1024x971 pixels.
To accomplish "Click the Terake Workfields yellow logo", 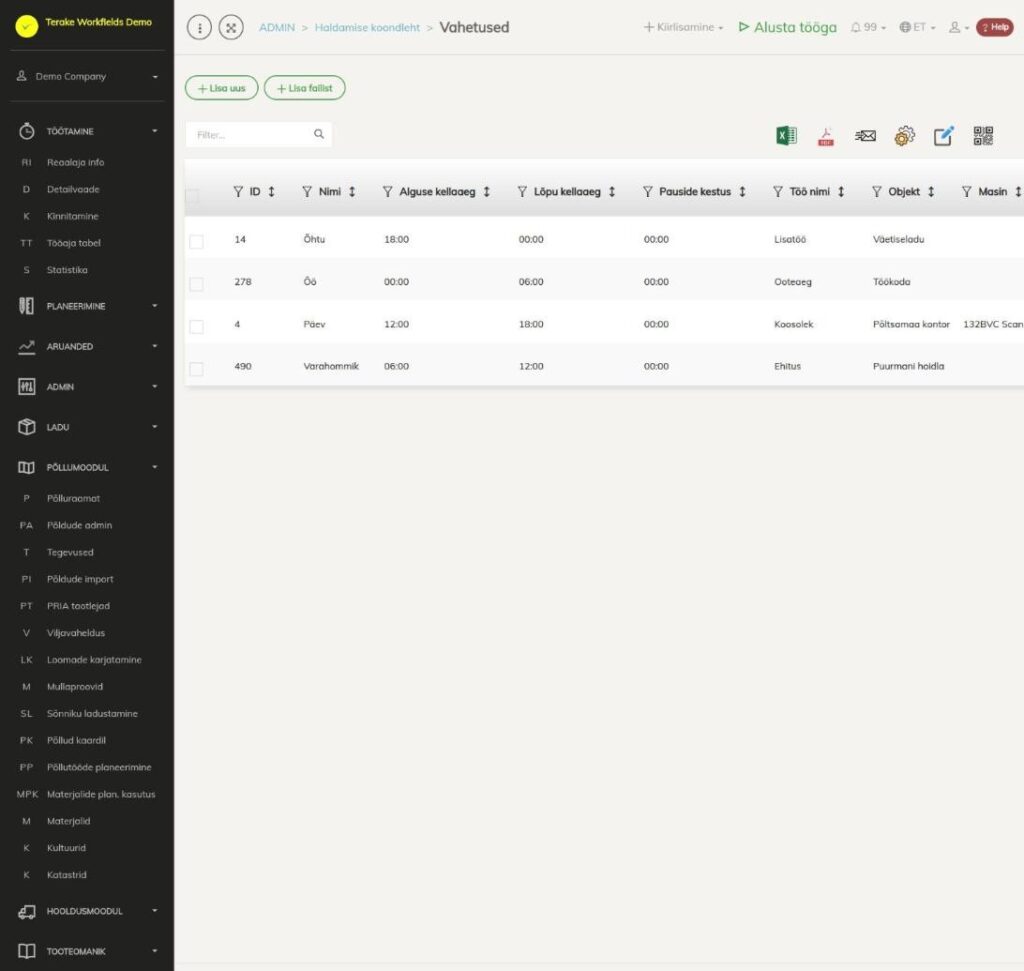I will (x=27, y=26).
